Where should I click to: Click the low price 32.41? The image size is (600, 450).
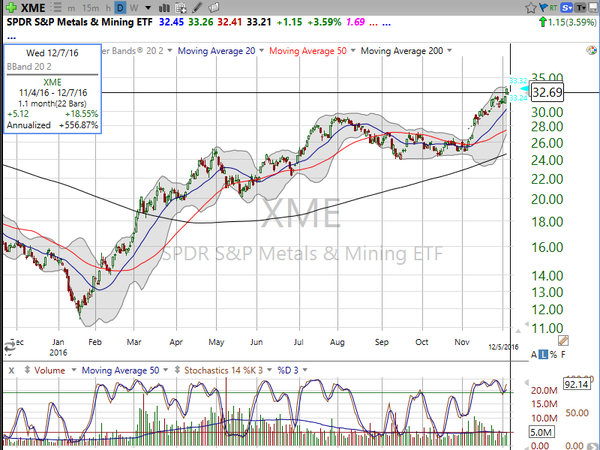[x=230, y=22]
